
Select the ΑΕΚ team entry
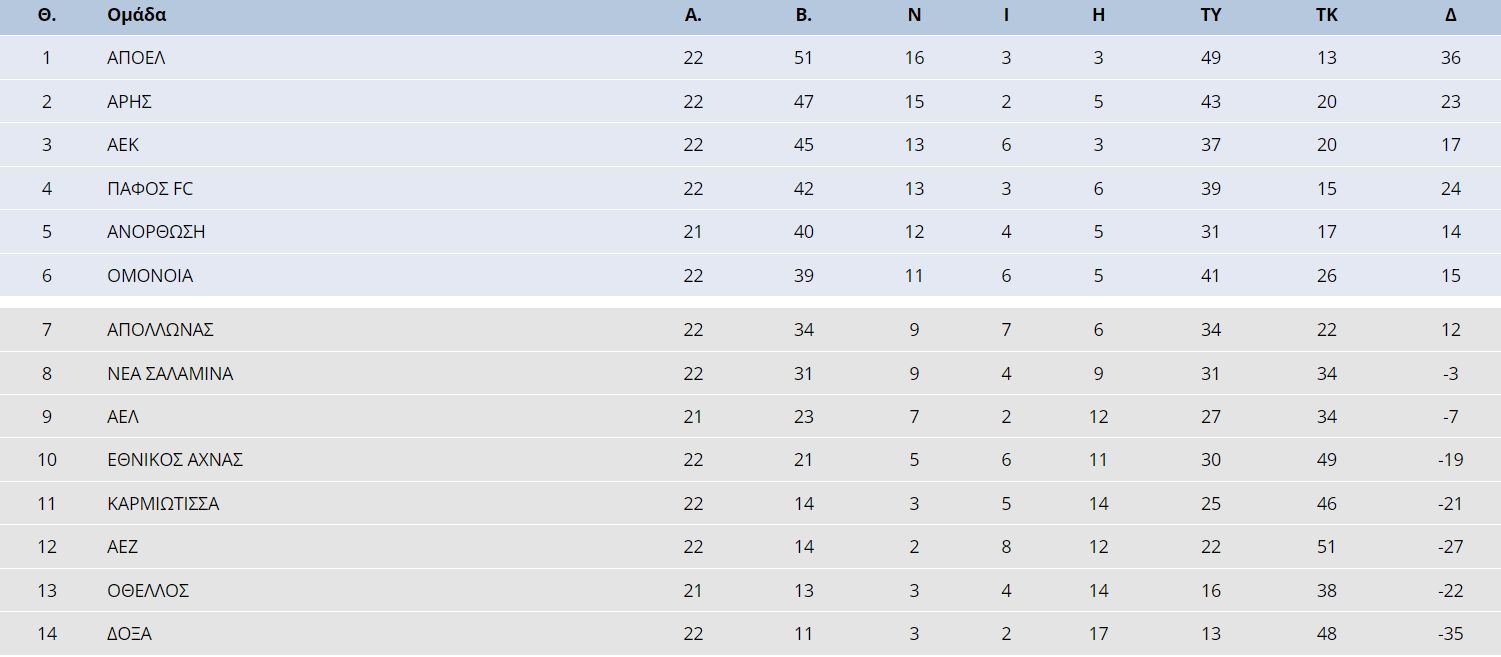pyautogui.click(x=123, y=145)
